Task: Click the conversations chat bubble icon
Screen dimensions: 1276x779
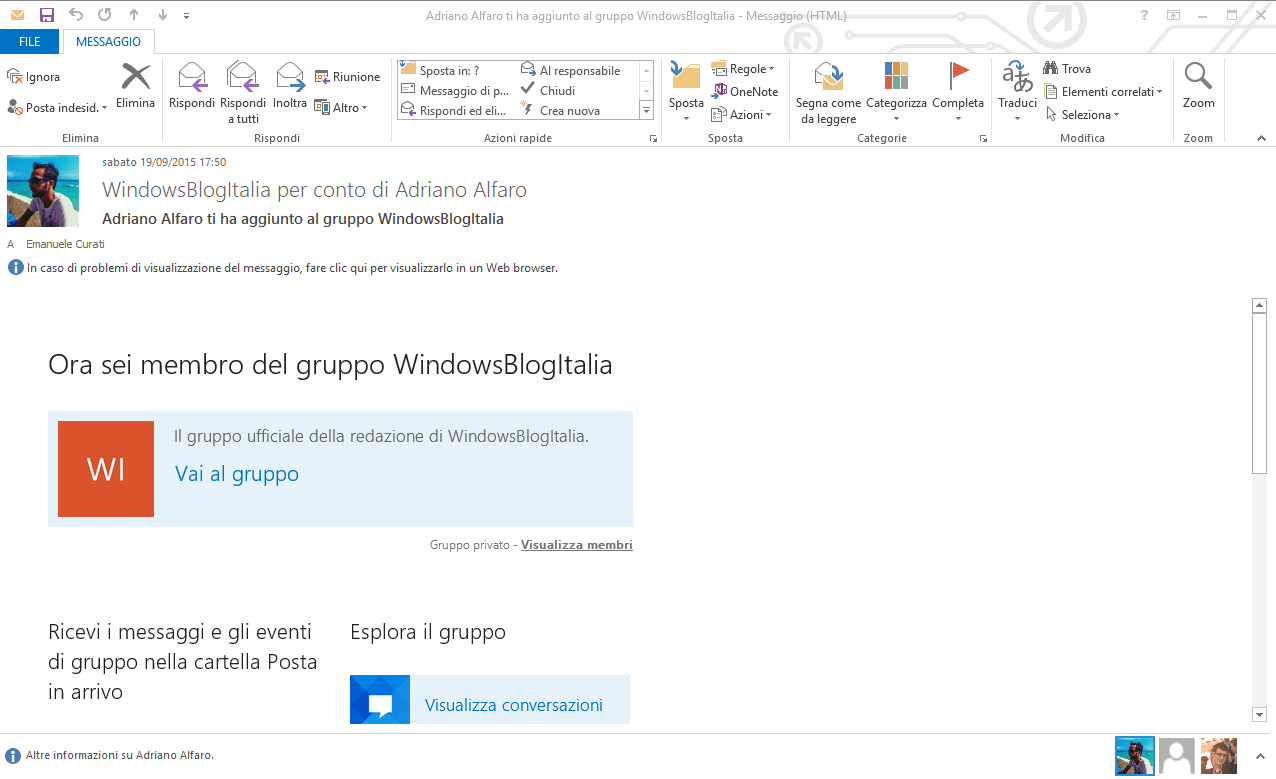Action: click(x=380, y=700)
